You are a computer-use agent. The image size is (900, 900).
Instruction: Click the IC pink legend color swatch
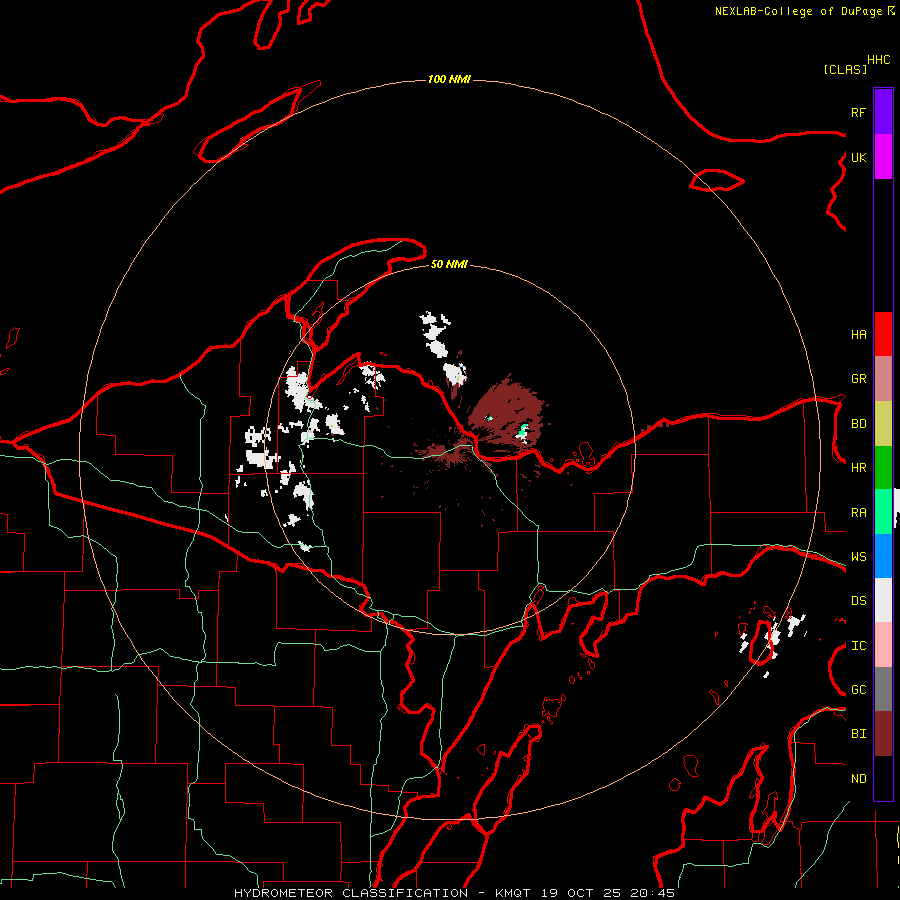click(883, 645)
